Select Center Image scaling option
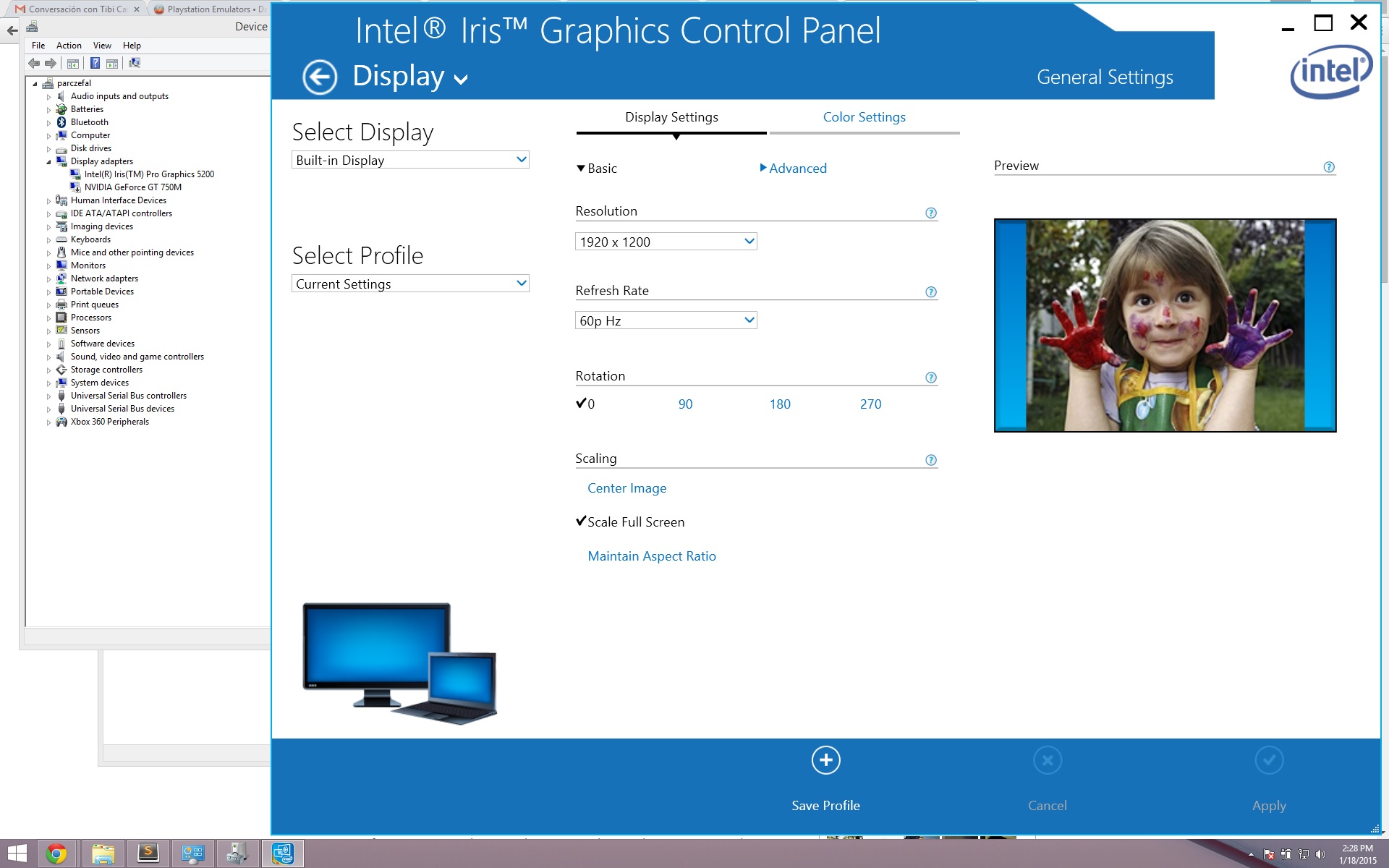This screenshot has width=1389, height=868. tap(626, 488)
